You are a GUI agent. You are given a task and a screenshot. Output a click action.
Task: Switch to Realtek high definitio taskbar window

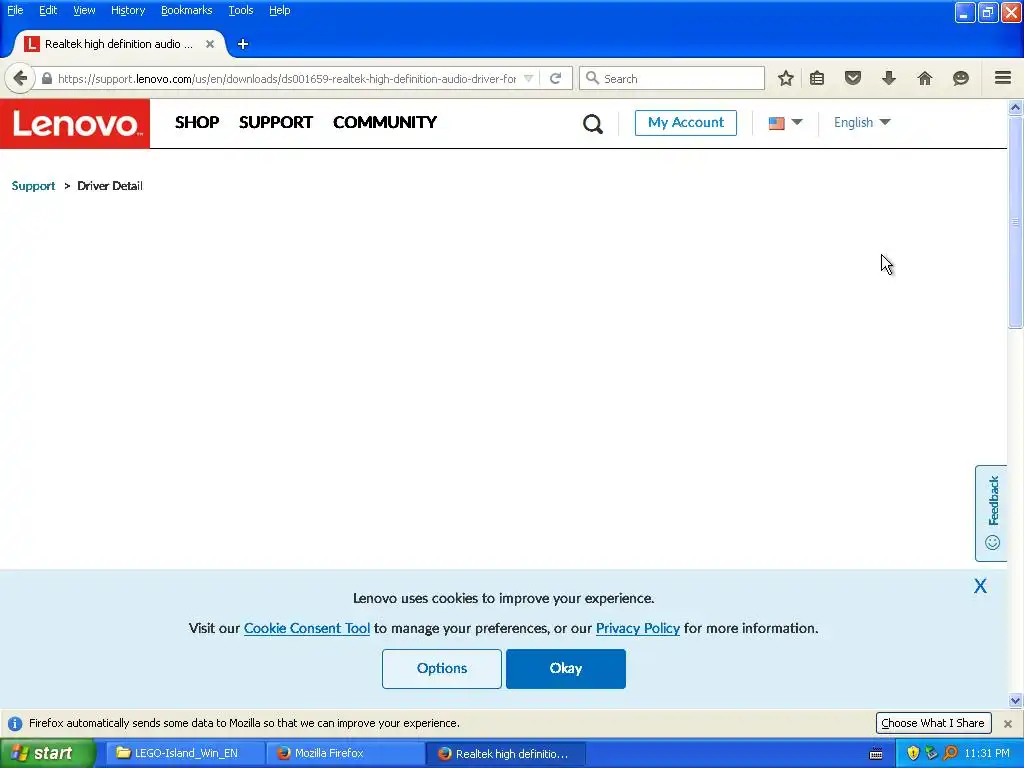tap(505, 754)
